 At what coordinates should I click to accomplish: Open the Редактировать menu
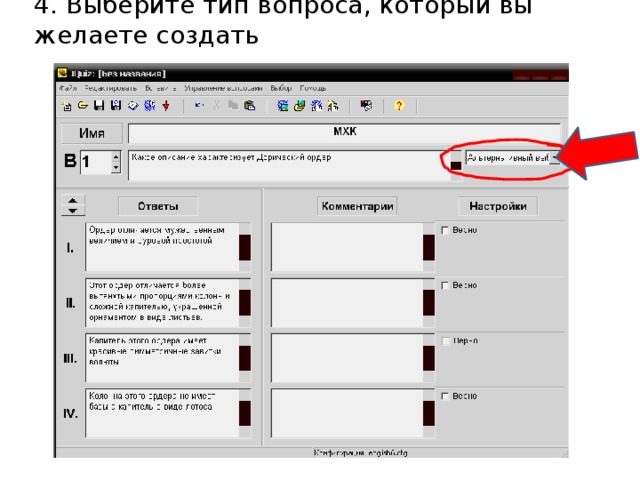[x=111, y=88]
